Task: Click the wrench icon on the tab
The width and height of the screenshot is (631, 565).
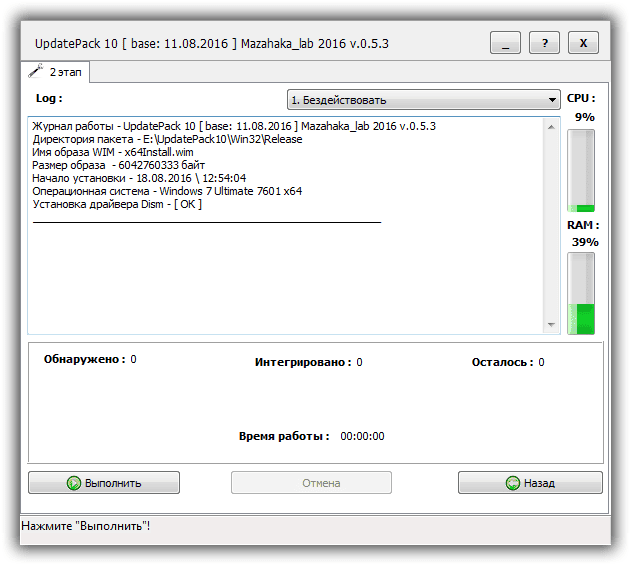Action: [35, 72]
